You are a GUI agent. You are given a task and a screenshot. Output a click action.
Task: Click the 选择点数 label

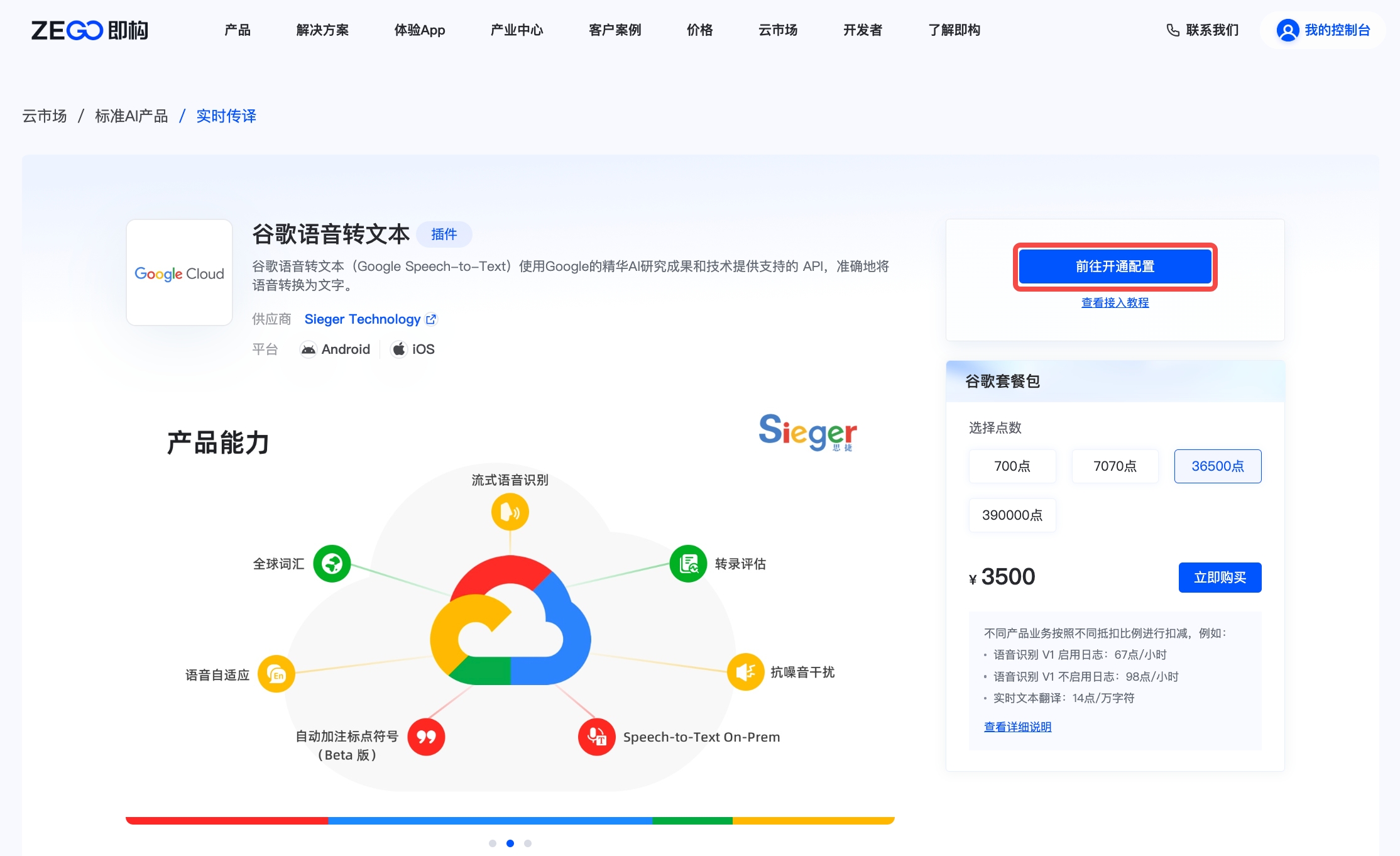tap(995, 428)
